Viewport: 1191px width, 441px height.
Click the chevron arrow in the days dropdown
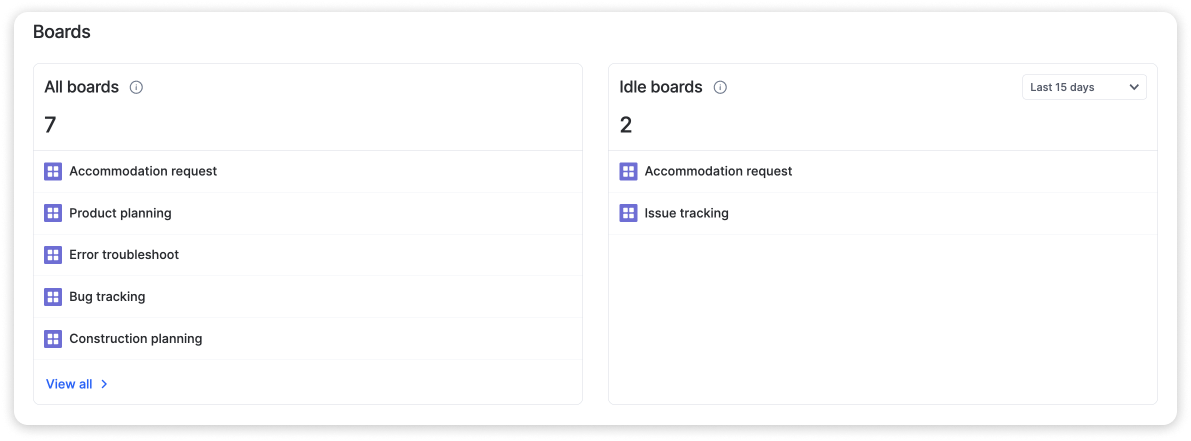click(1133, 87)
